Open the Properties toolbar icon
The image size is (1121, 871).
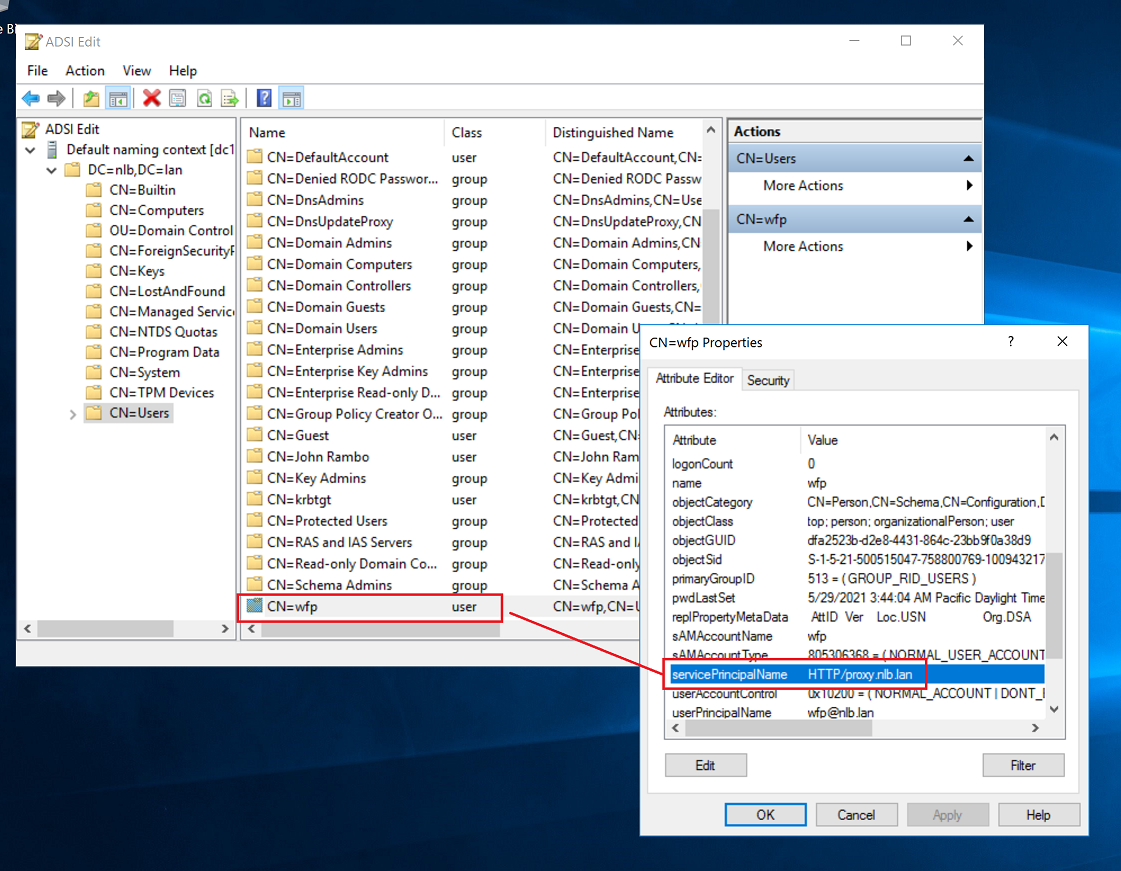point(178,98)
